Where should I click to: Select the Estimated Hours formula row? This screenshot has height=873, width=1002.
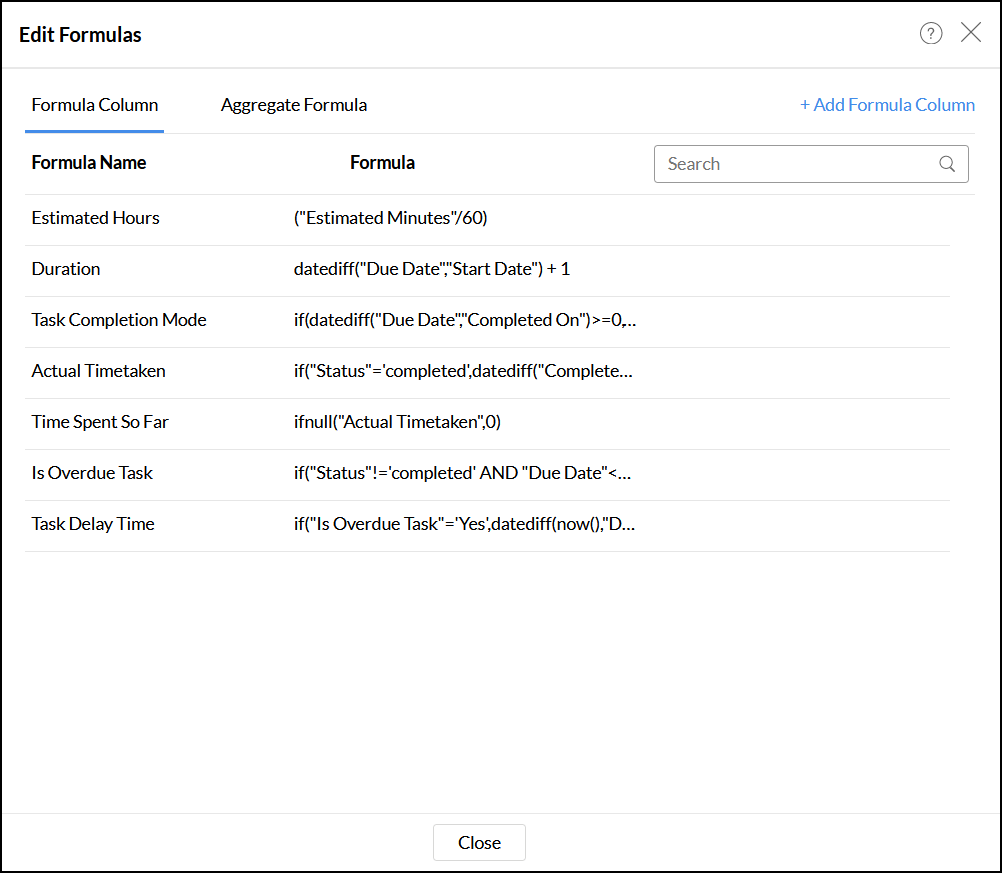pos(96,218)
